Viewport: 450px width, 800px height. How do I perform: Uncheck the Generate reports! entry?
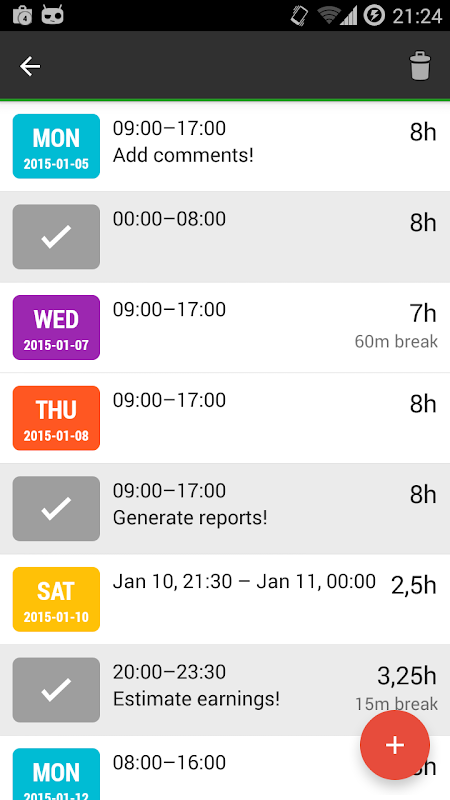point(56,509)
